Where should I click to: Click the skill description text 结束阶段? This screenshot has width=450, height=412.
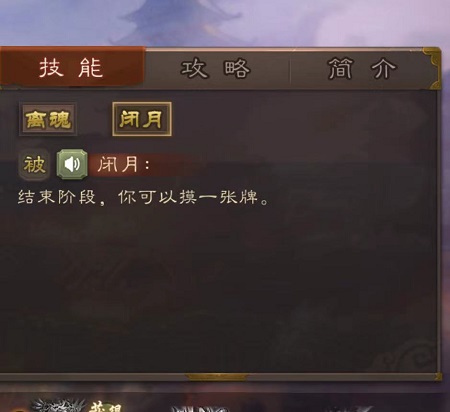56,197
